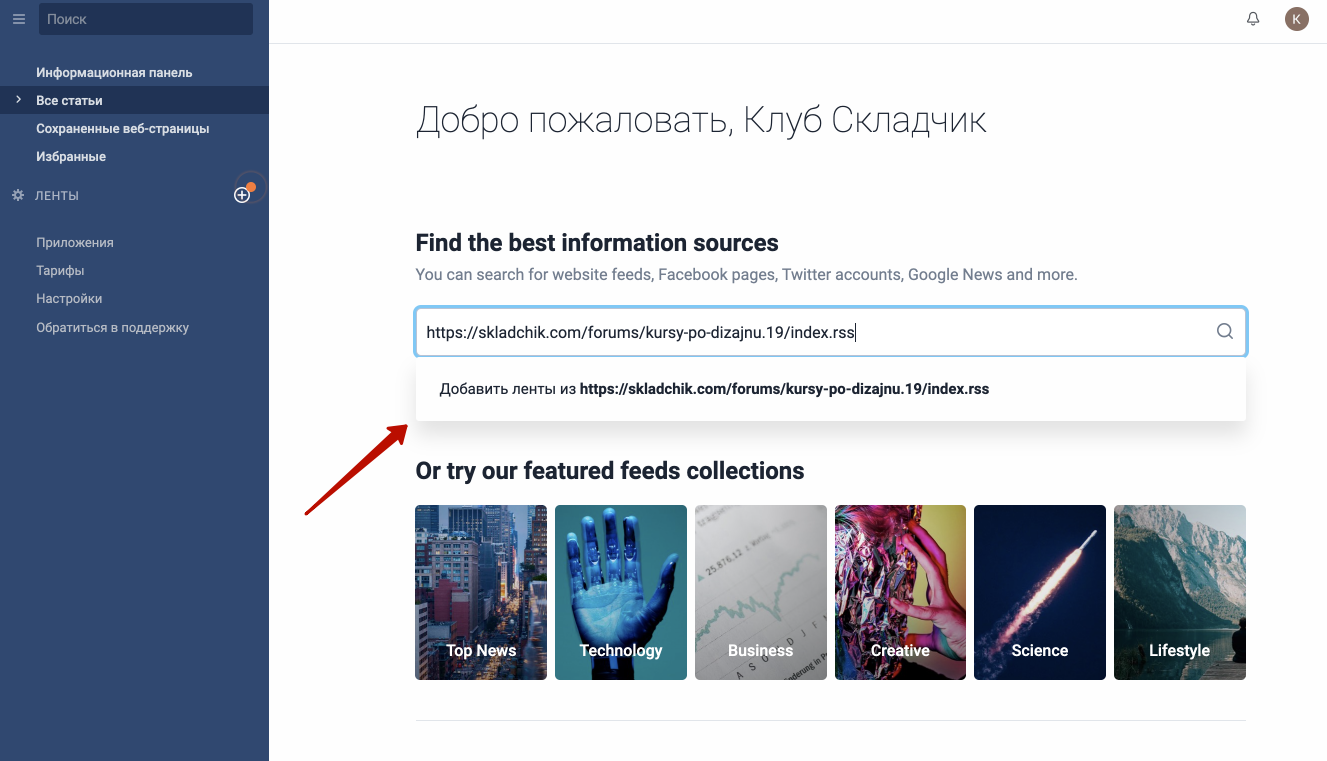Open the Technology feeds collection

pyautogui.click(x=621, y=592)
